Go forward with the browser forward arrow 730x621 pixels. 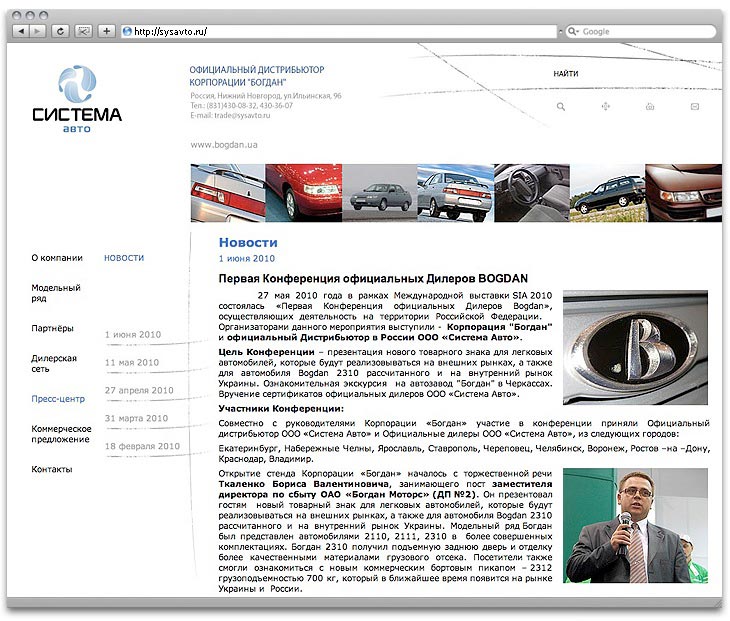tap(37, 31)
